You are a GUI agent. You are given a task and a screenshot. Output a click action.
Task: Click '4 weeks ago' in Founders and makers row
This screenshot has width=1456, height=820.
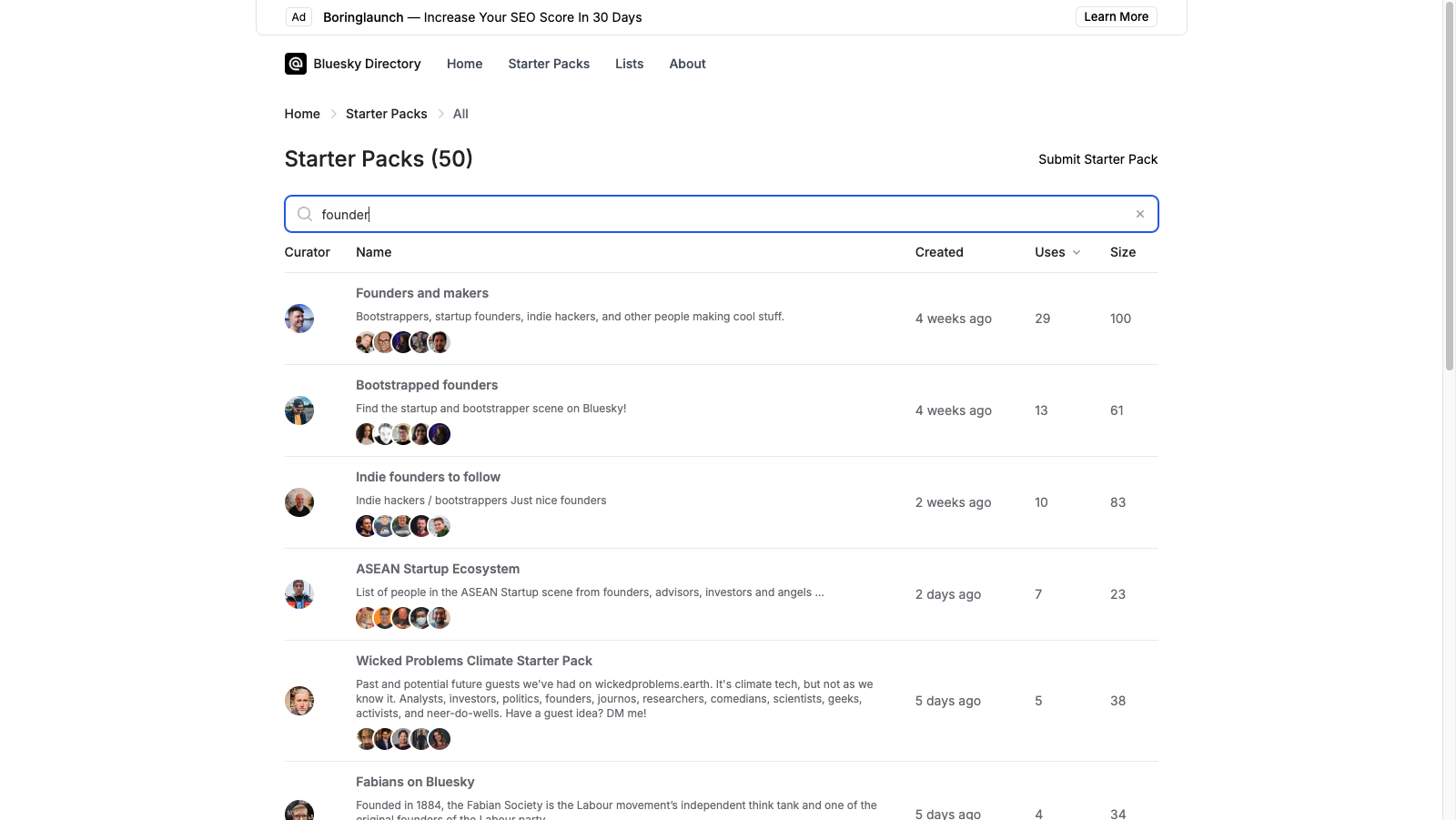tap(954, 319)
